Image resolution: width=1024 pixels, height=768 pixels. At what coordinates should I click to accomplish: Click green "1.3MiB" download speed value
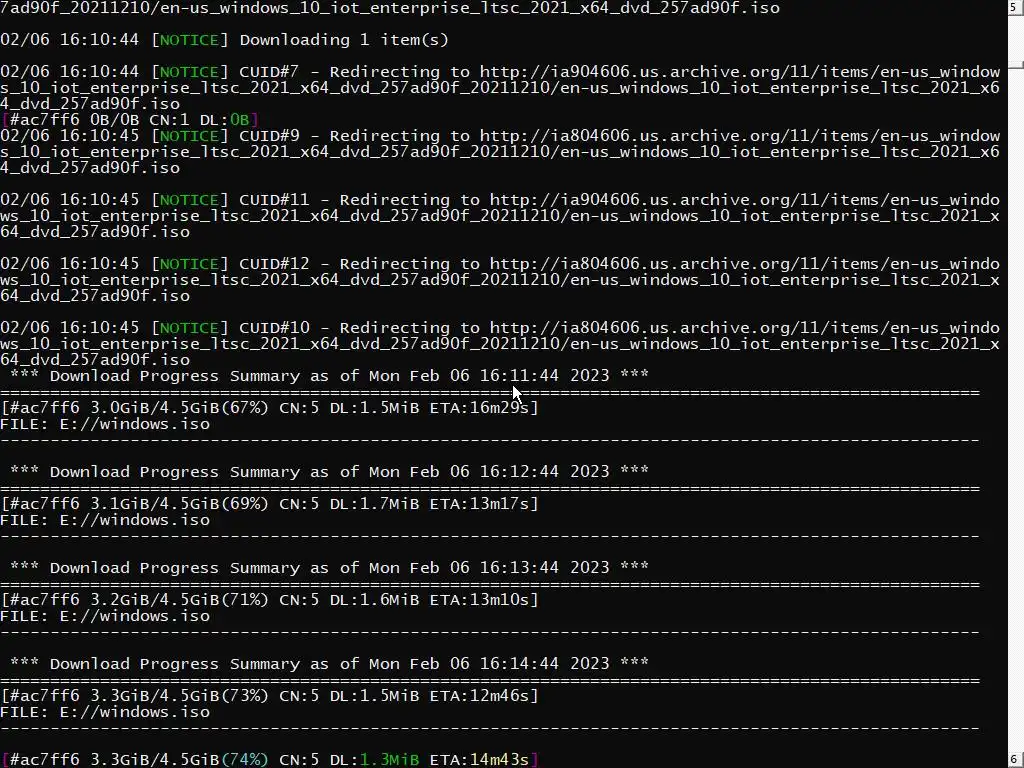click(x=389, y=760)
